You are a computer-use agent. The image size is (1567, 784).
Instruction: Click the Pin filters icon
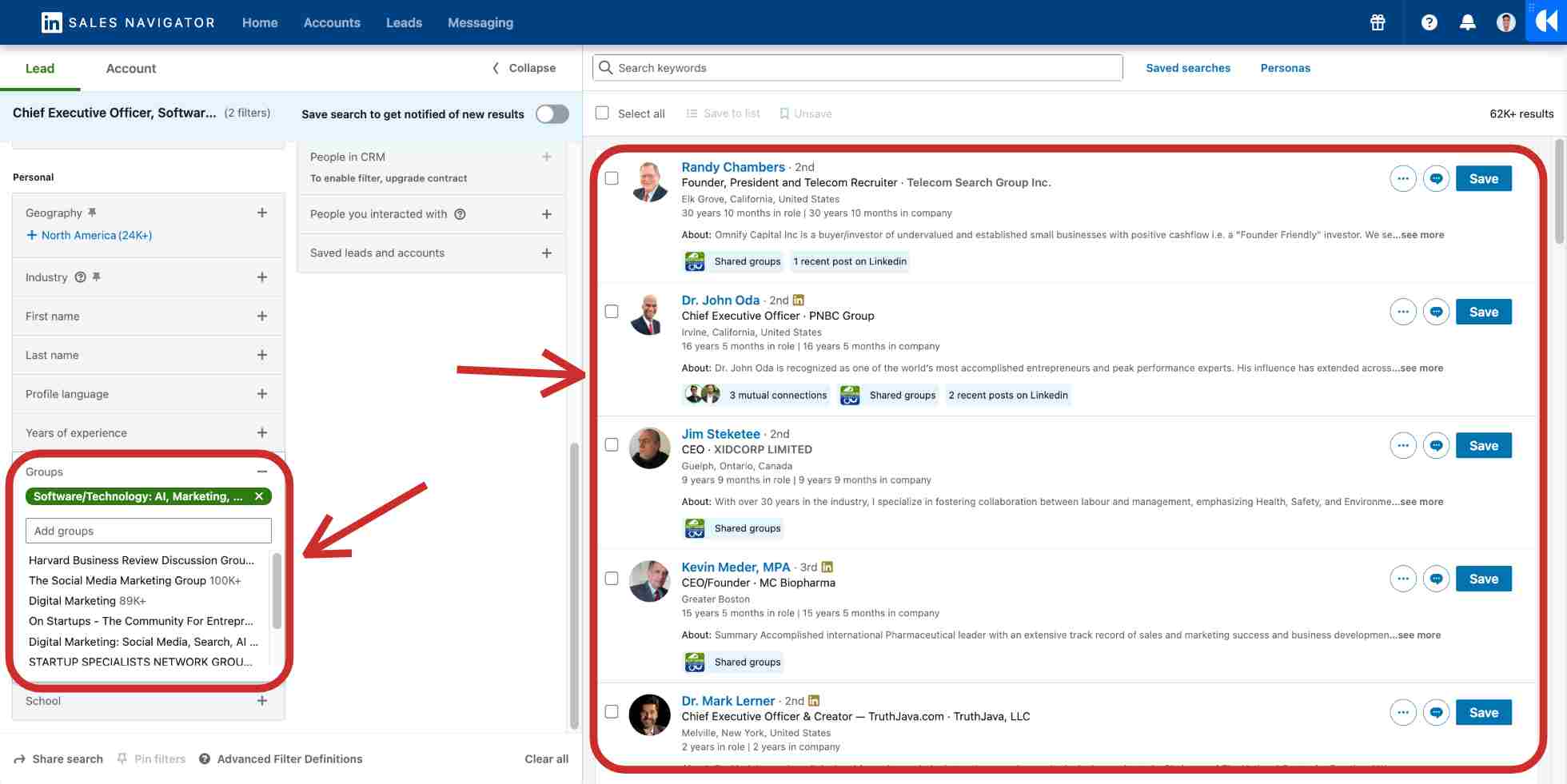[122, 758]
